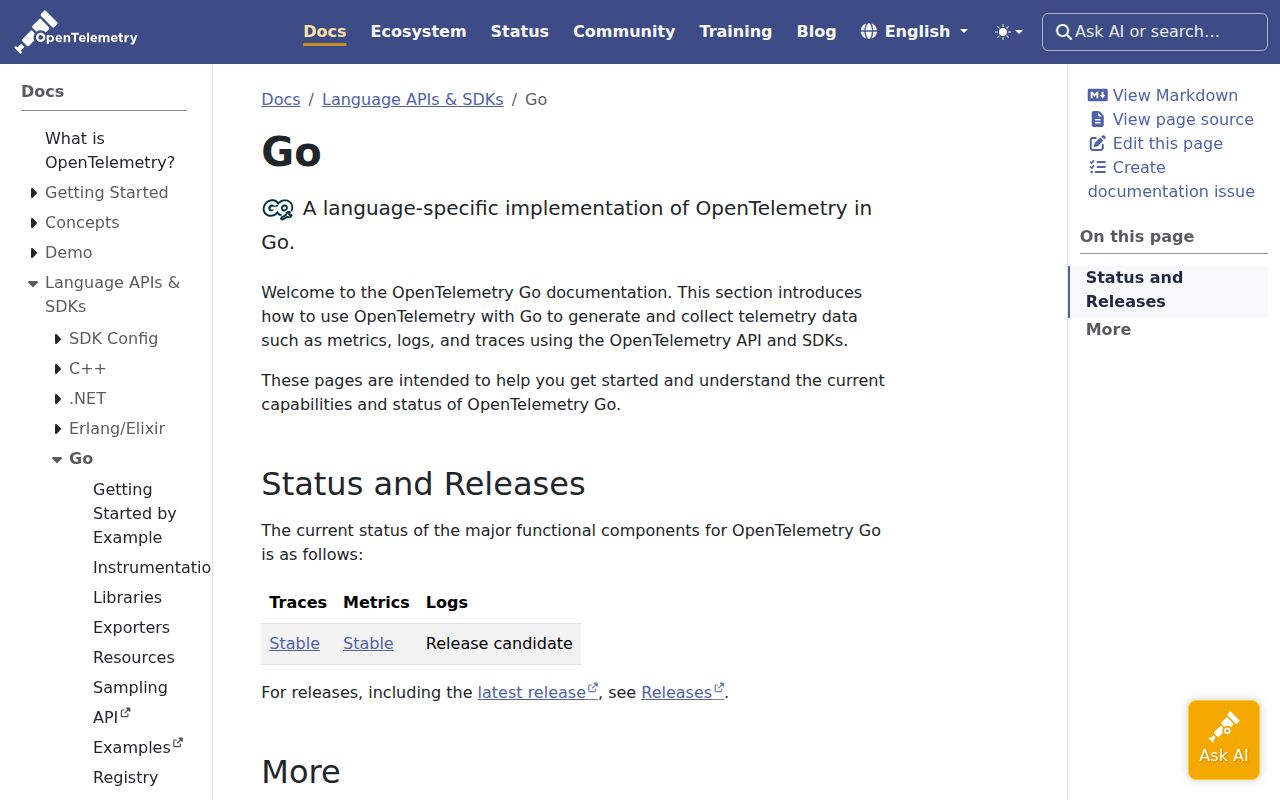This screenshot has width=1280, height=800.
Task: Open the Examples external sidebar link
Action: pyautogui.click(x=138, y=747)
